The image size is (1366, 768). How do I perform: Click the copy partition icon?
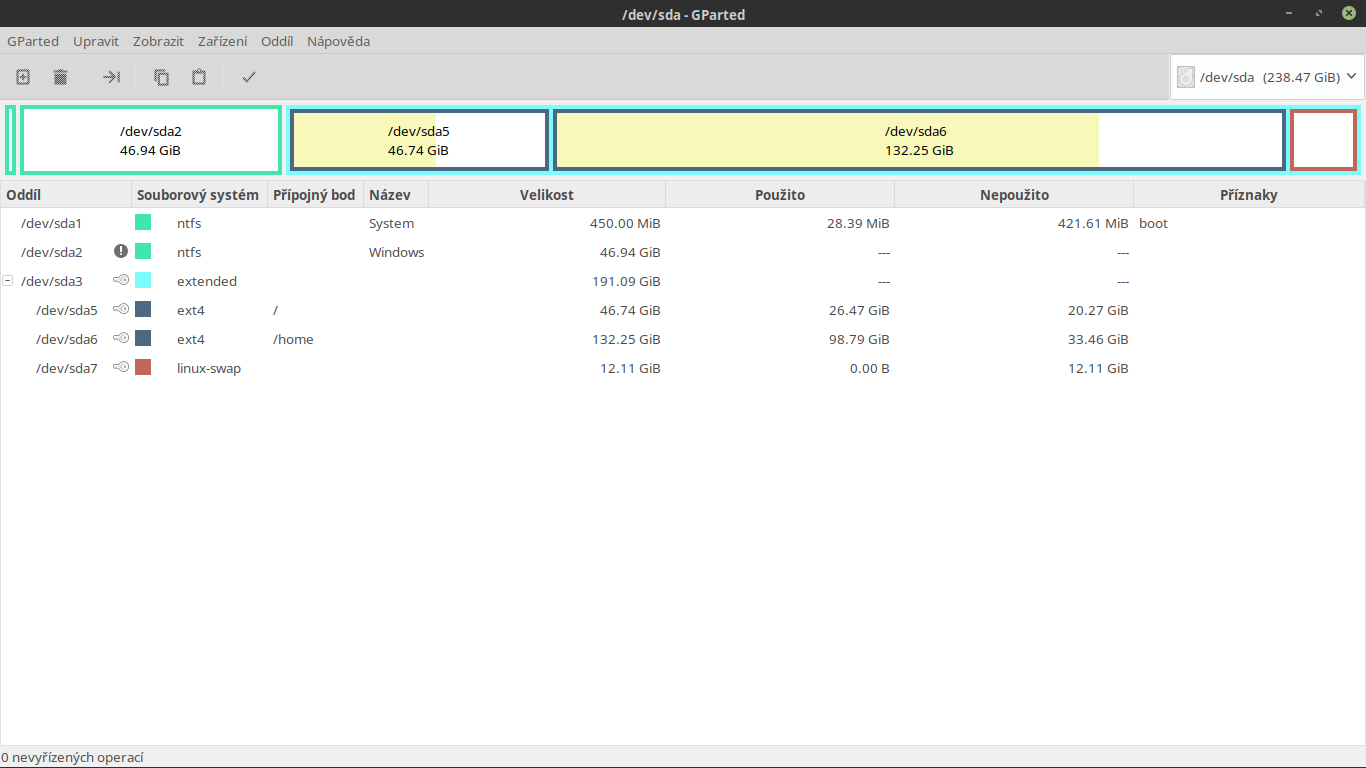161,77
